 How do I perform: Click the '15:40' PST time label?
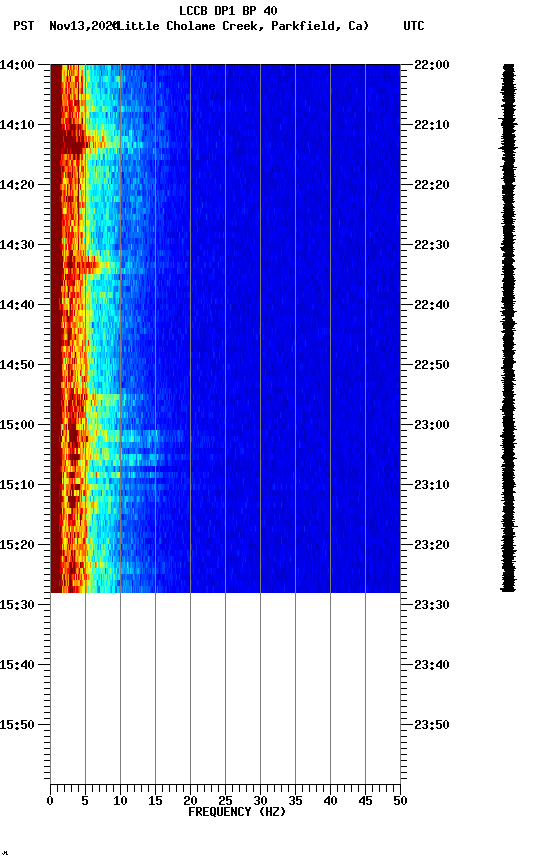[x=17, y=666]
